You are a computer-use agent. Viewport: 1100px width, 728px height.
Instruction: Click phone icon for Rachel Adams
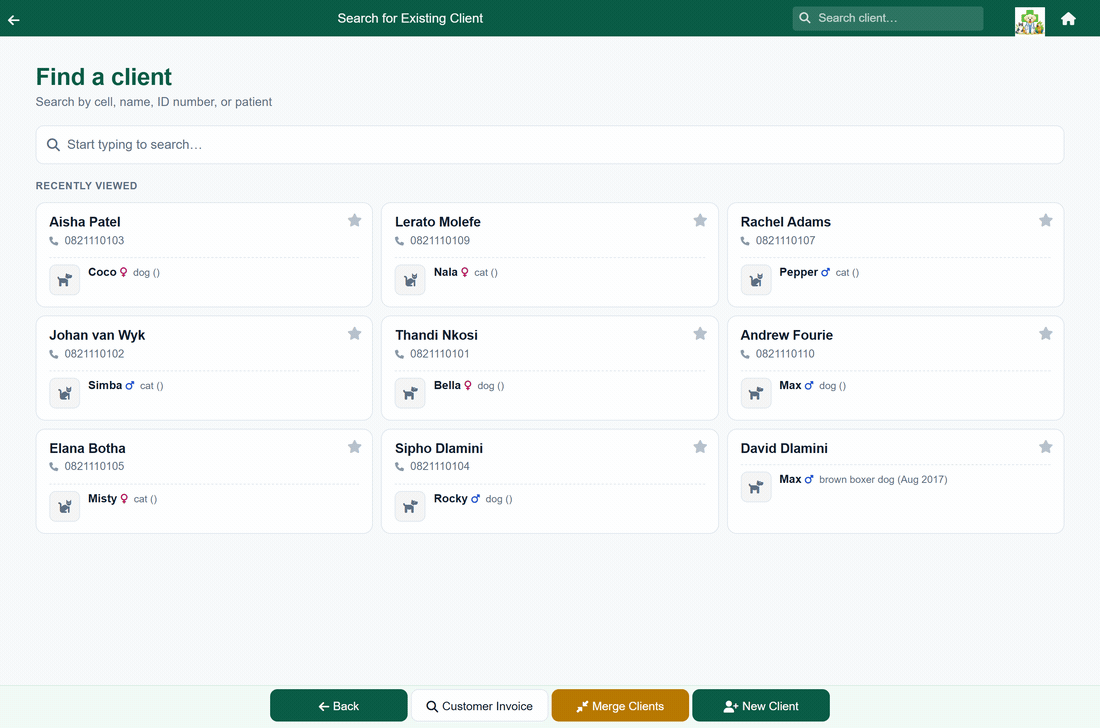pos(745,241)
